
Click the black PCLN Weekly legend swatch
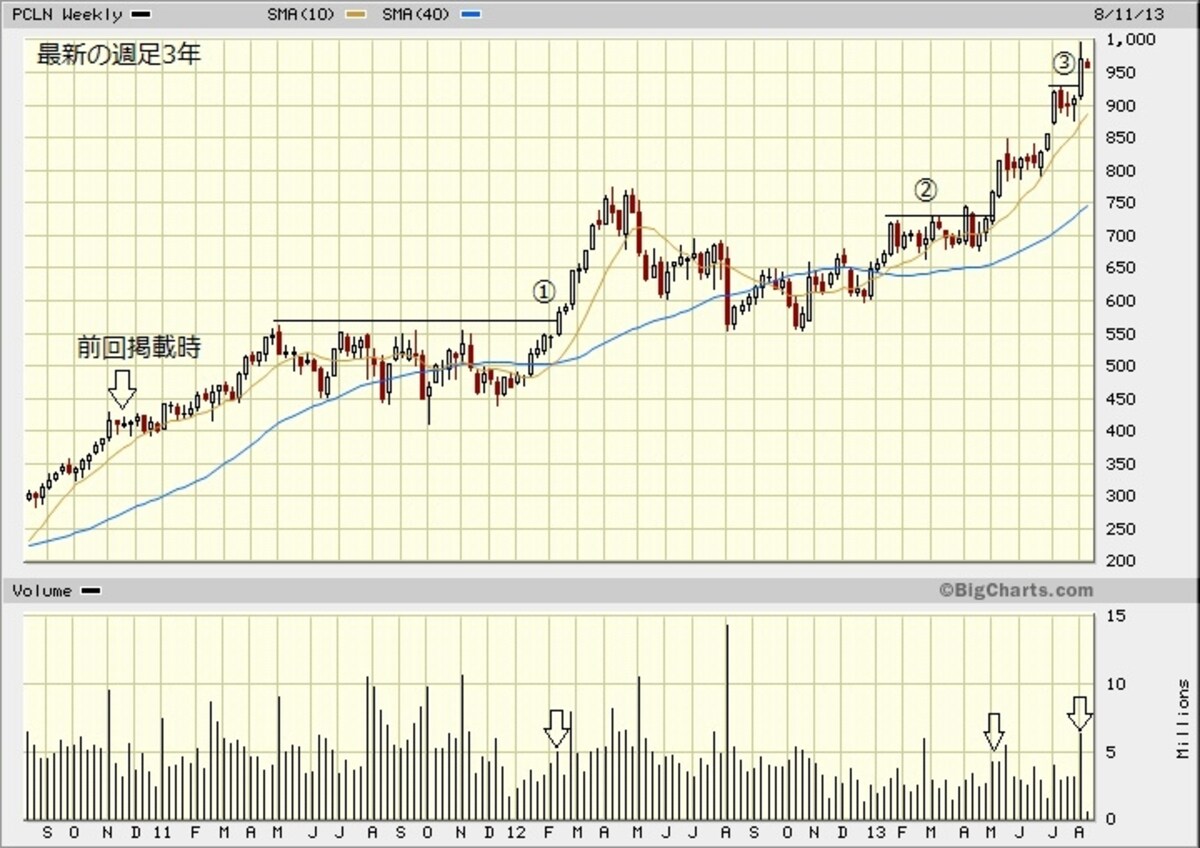(141, 15)
